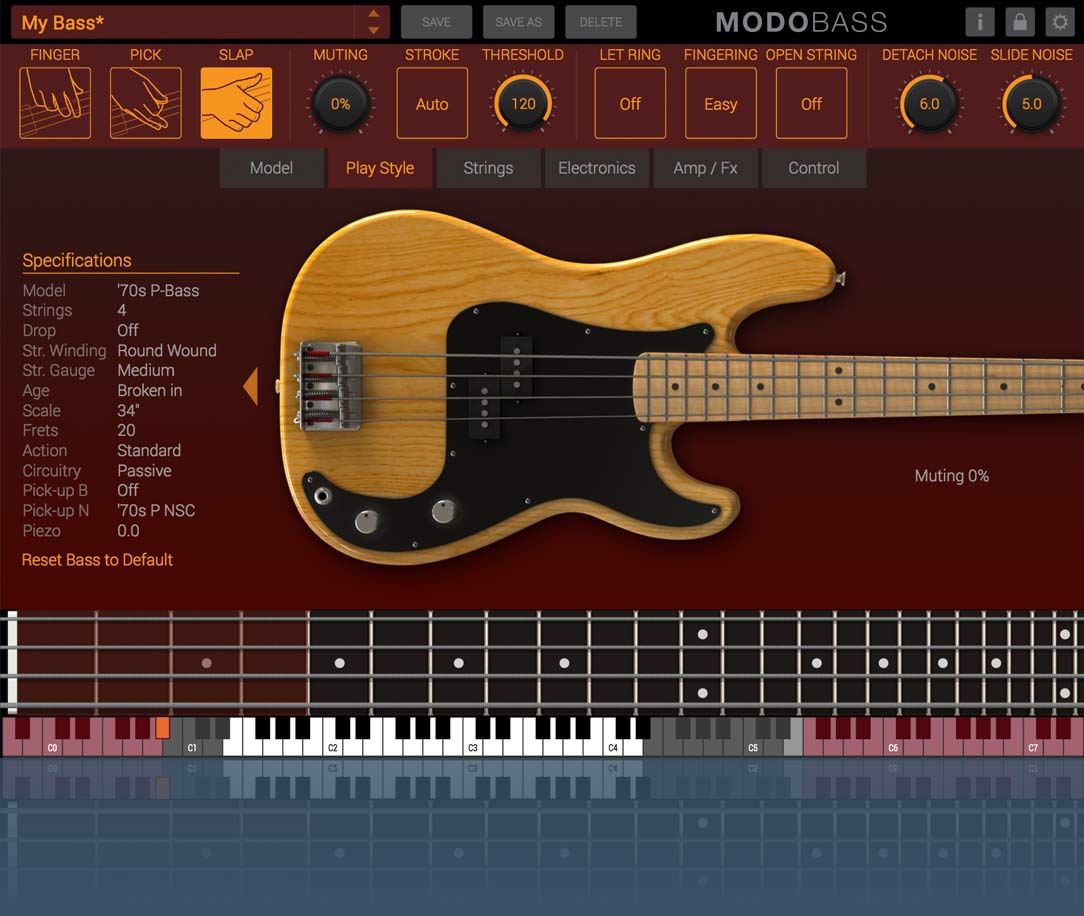The height and width of the screenshot is (916, 1084).
Task: Select the Pick playing style icon
Action: pyautogui.click(x=145, y=103)
